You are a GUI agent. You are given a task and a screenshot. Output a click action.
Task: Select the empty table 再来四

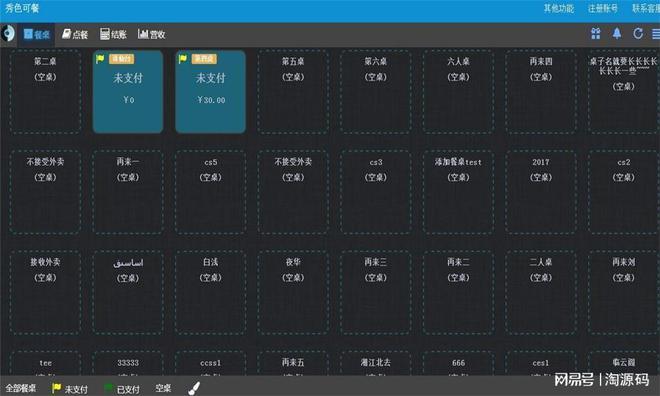pos(541,92)
